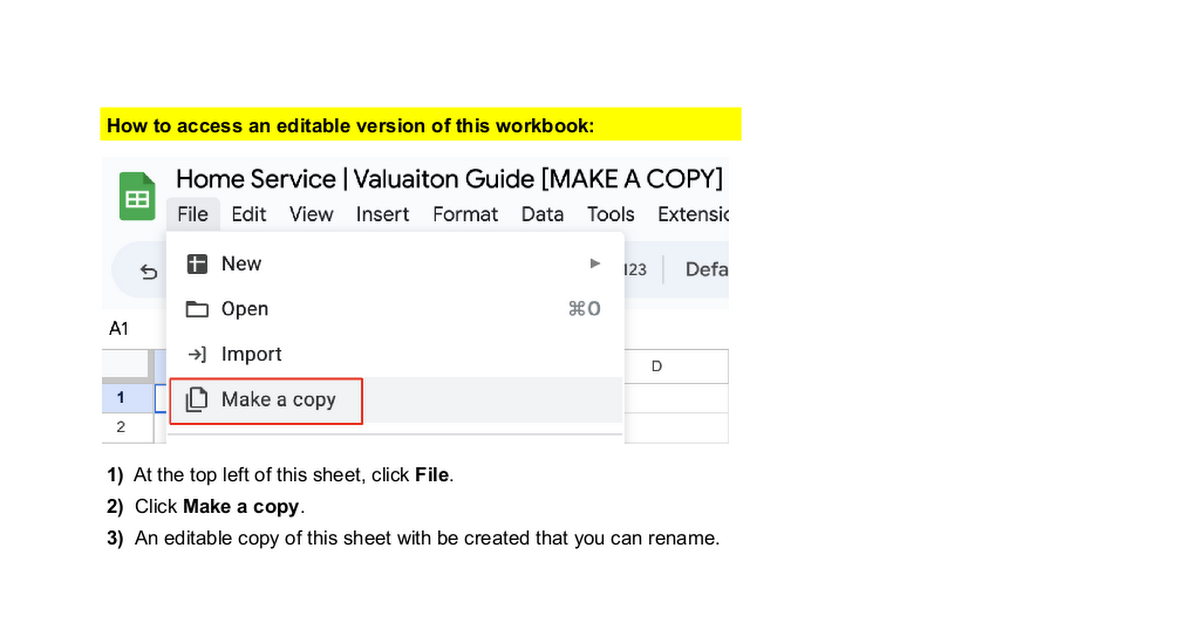Click the grid icon beside New
Screen dimensions: 1200x630
tap(198, 264)
